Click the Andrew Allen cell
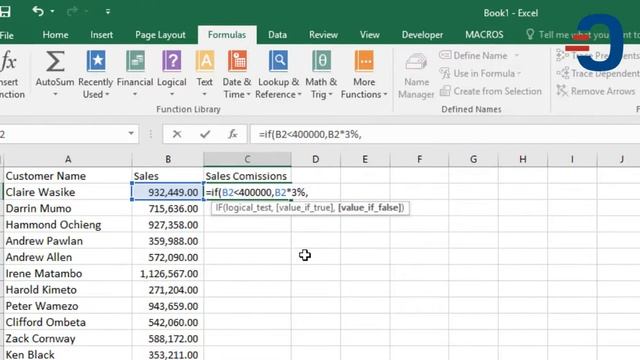 coord(68,258)
